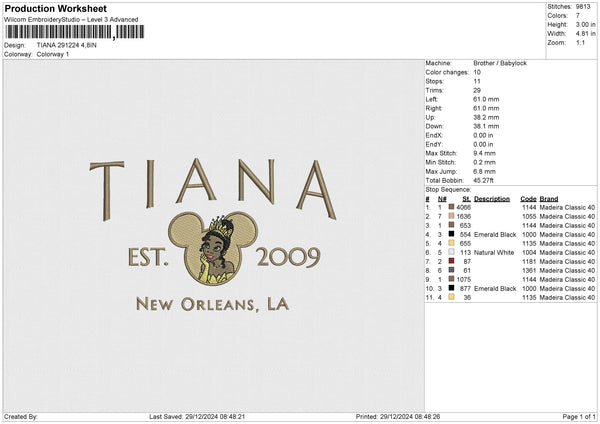Click the code '1055' in stop 2

pos(529,216)
